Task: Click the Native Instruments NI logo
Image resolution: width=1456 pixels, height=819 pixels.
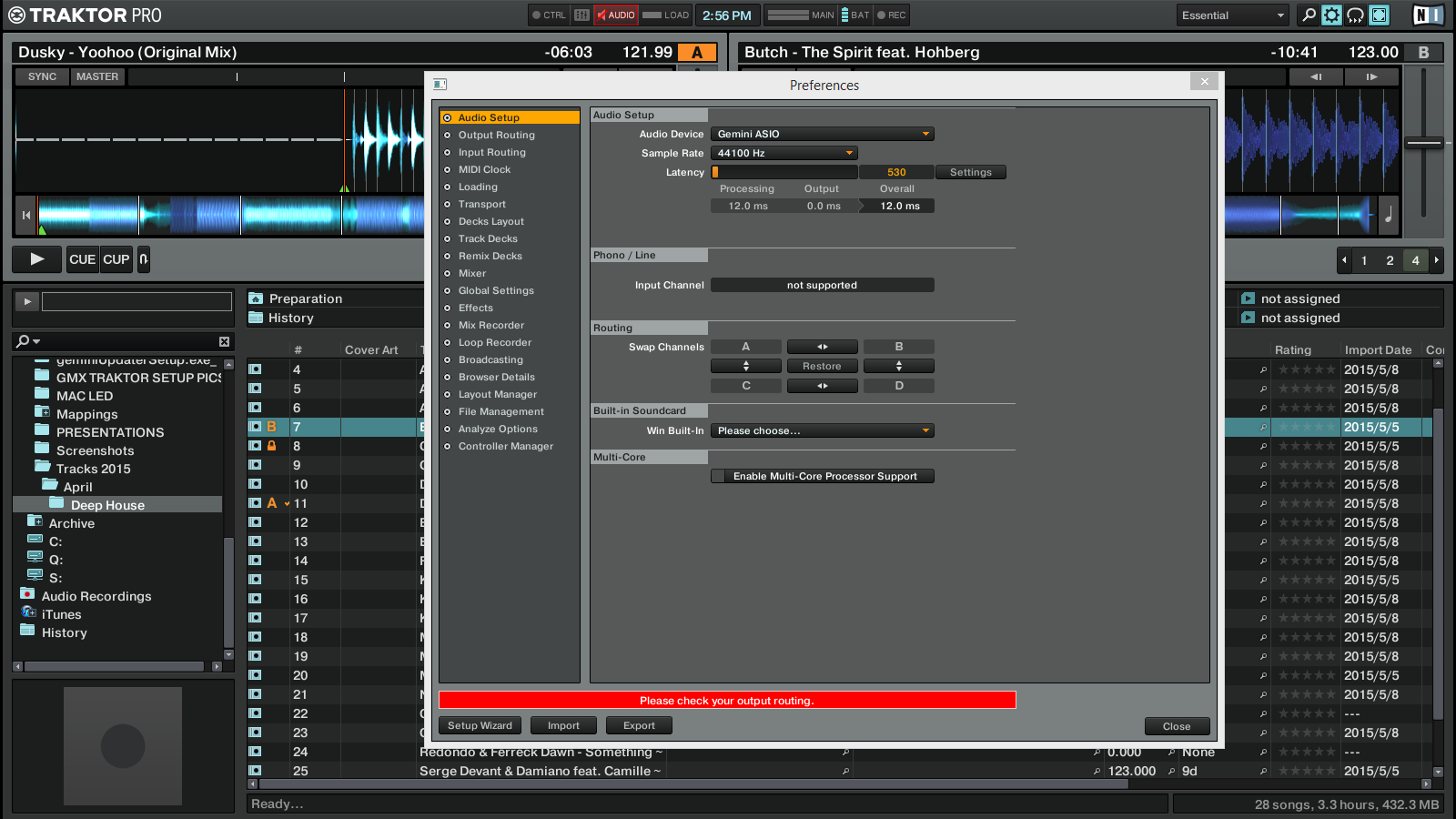Action: coord(1428,15)
